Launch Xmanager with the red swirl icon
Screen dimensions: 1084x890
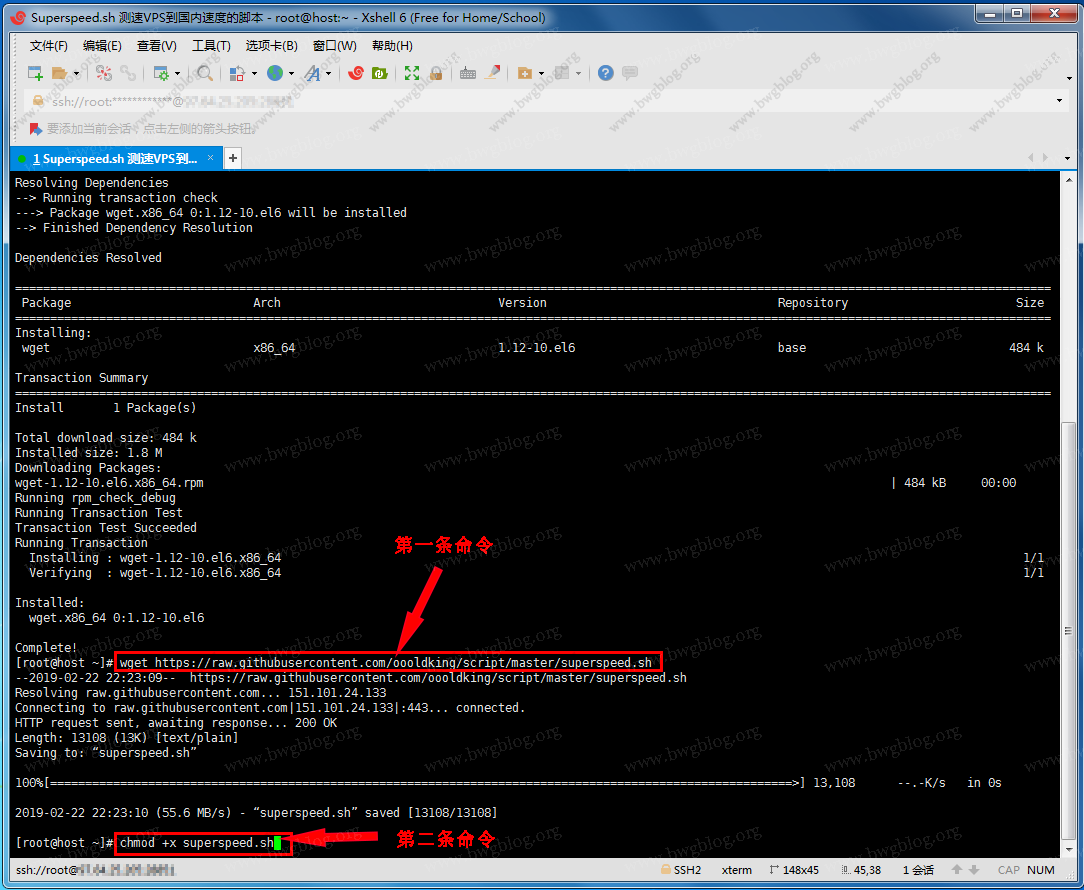356,73
